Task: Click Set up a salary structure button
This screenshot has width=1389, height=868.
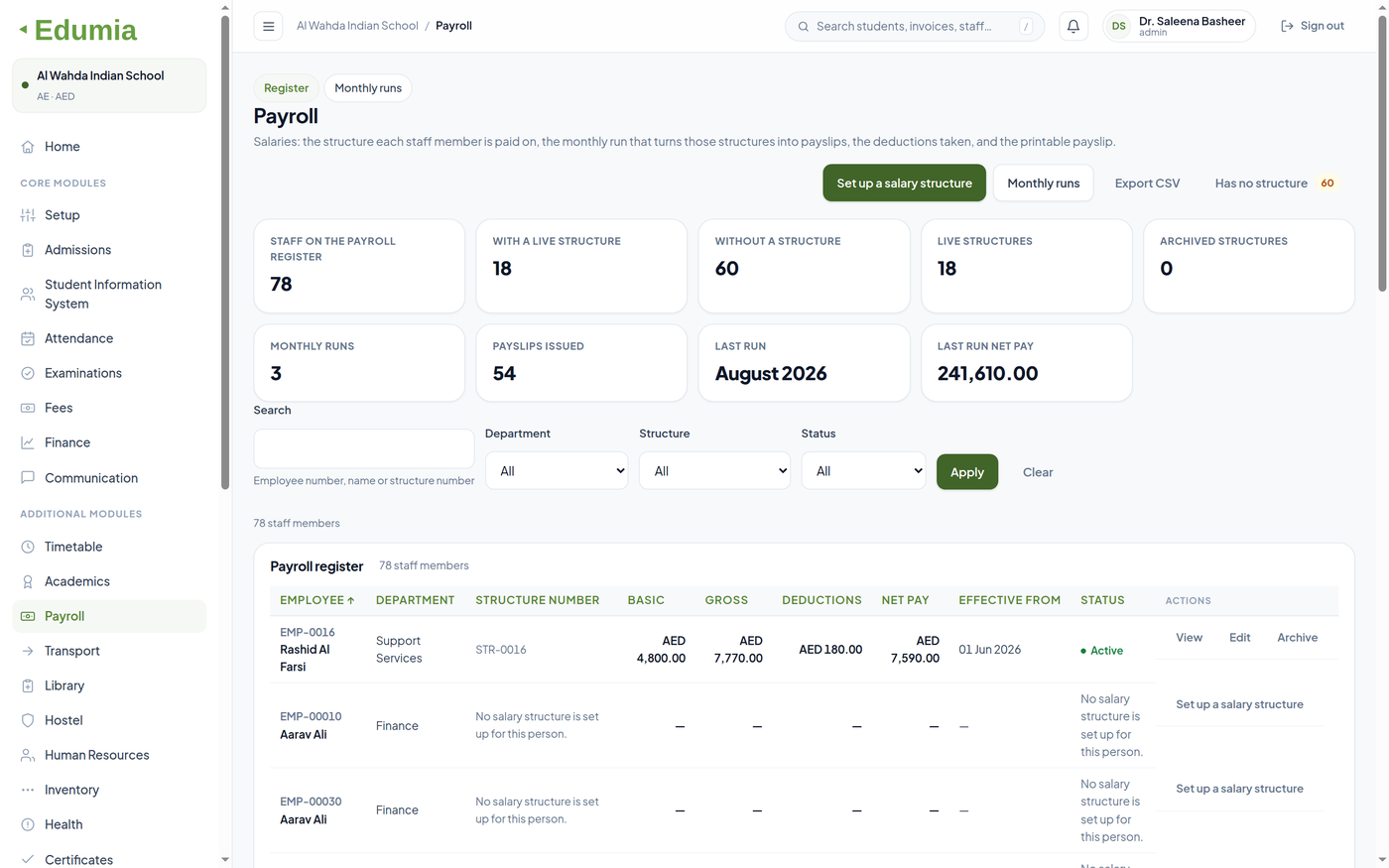Action: (904, 184)
